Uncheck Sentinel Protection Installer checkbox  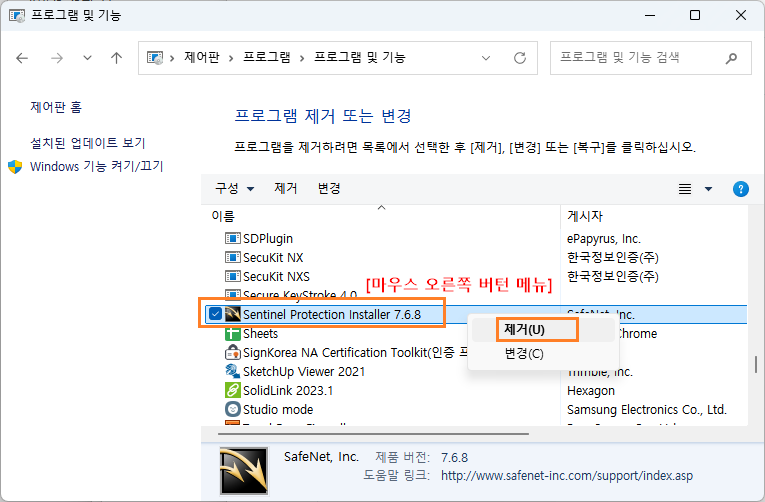215,314
